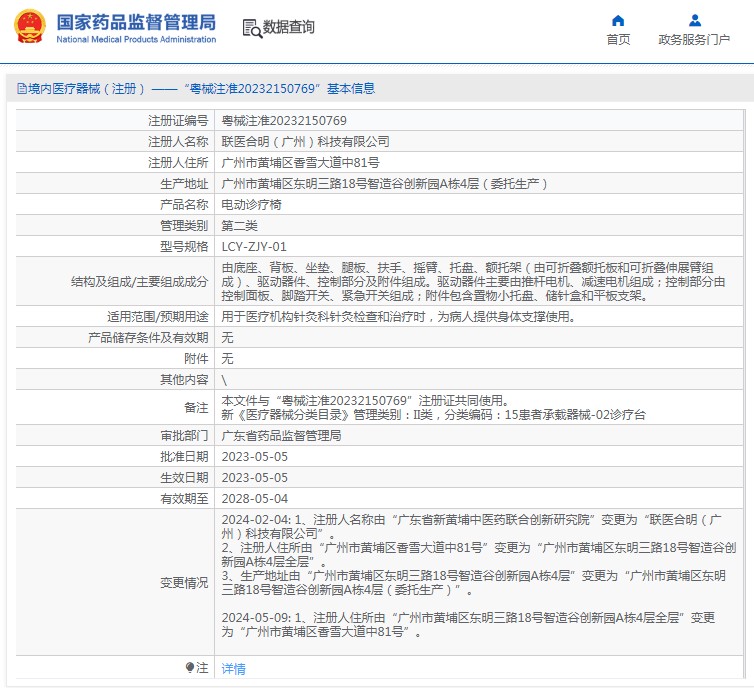The height and width of the screenshot is (688, 754).
Task: Click the 首页 house icon
Action: 618,20
